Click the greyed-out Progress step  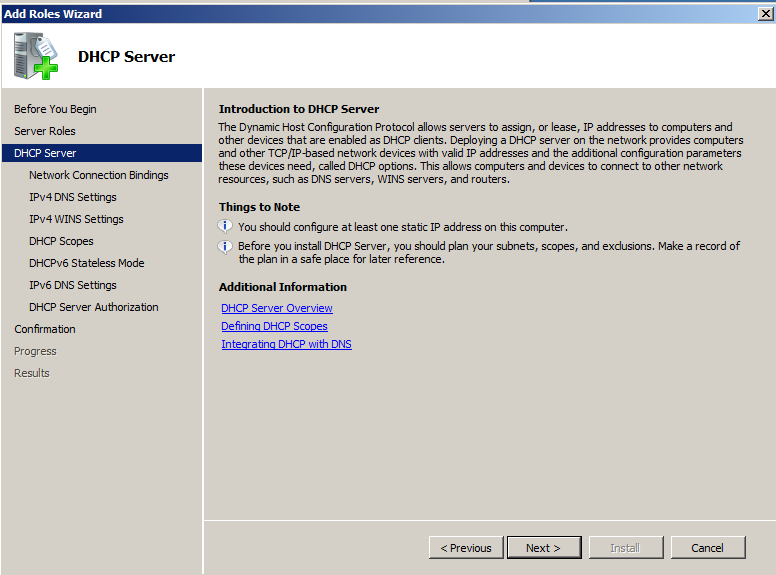[35, 351]
